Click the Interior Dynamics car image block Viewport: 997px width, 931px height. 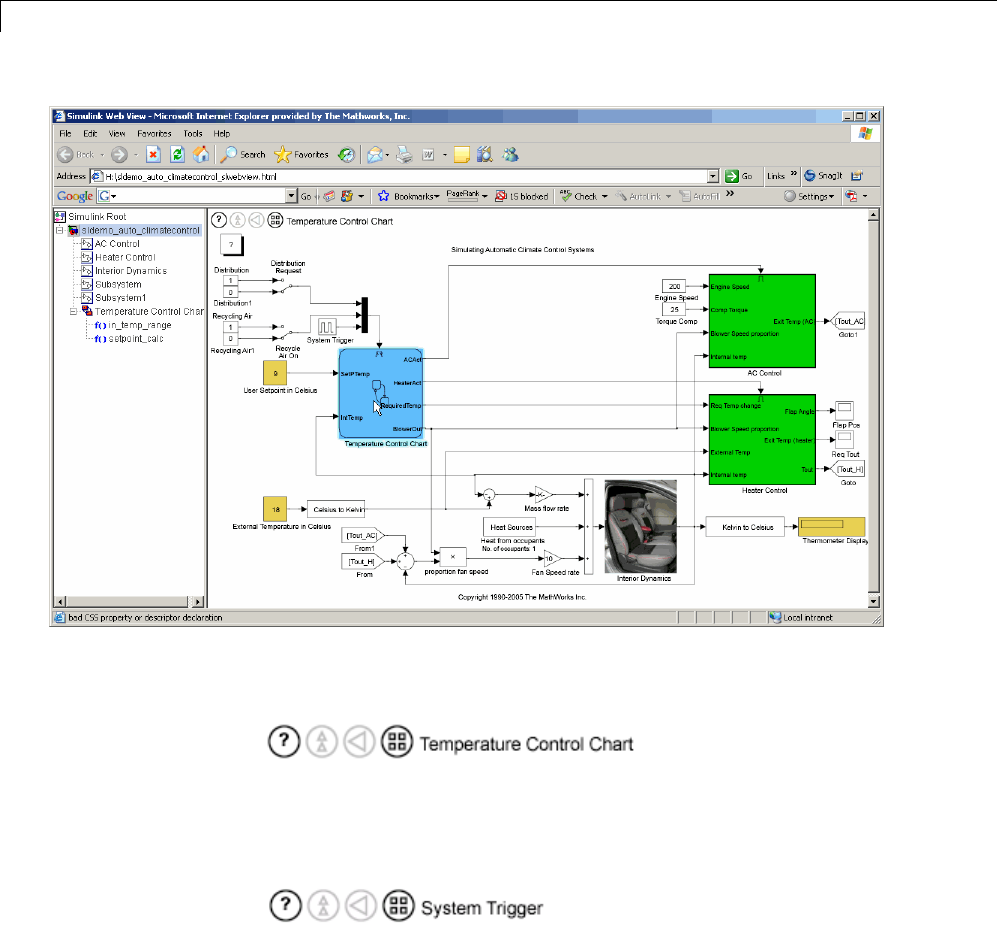pyautogui.click(x=640, y=526)
